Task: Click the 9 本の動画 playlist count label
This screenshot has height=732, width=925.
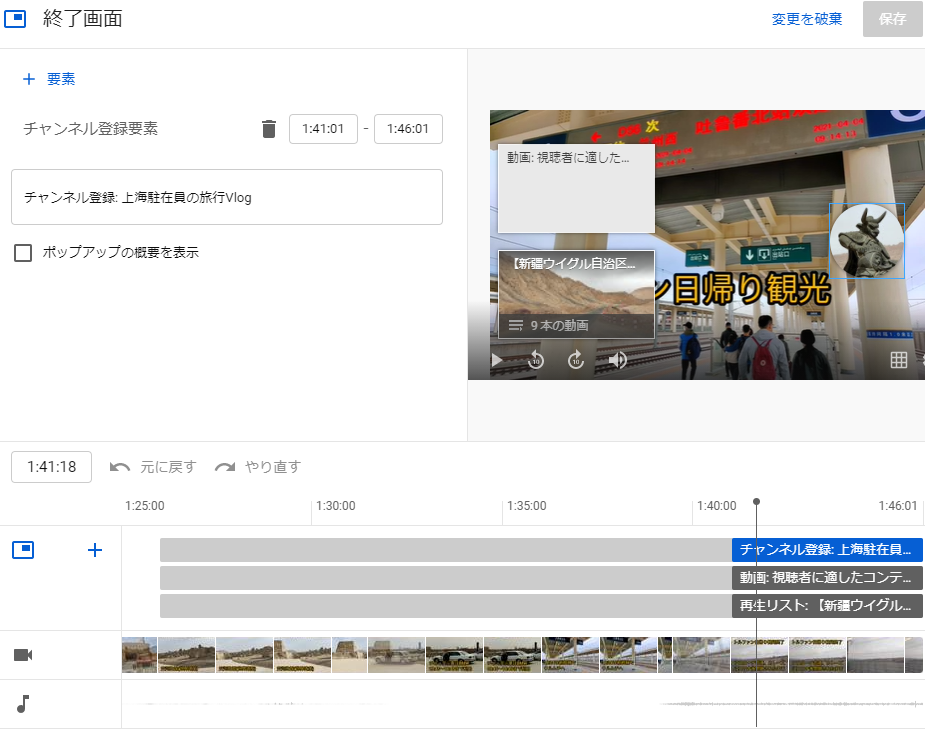Action: point(559,326)
